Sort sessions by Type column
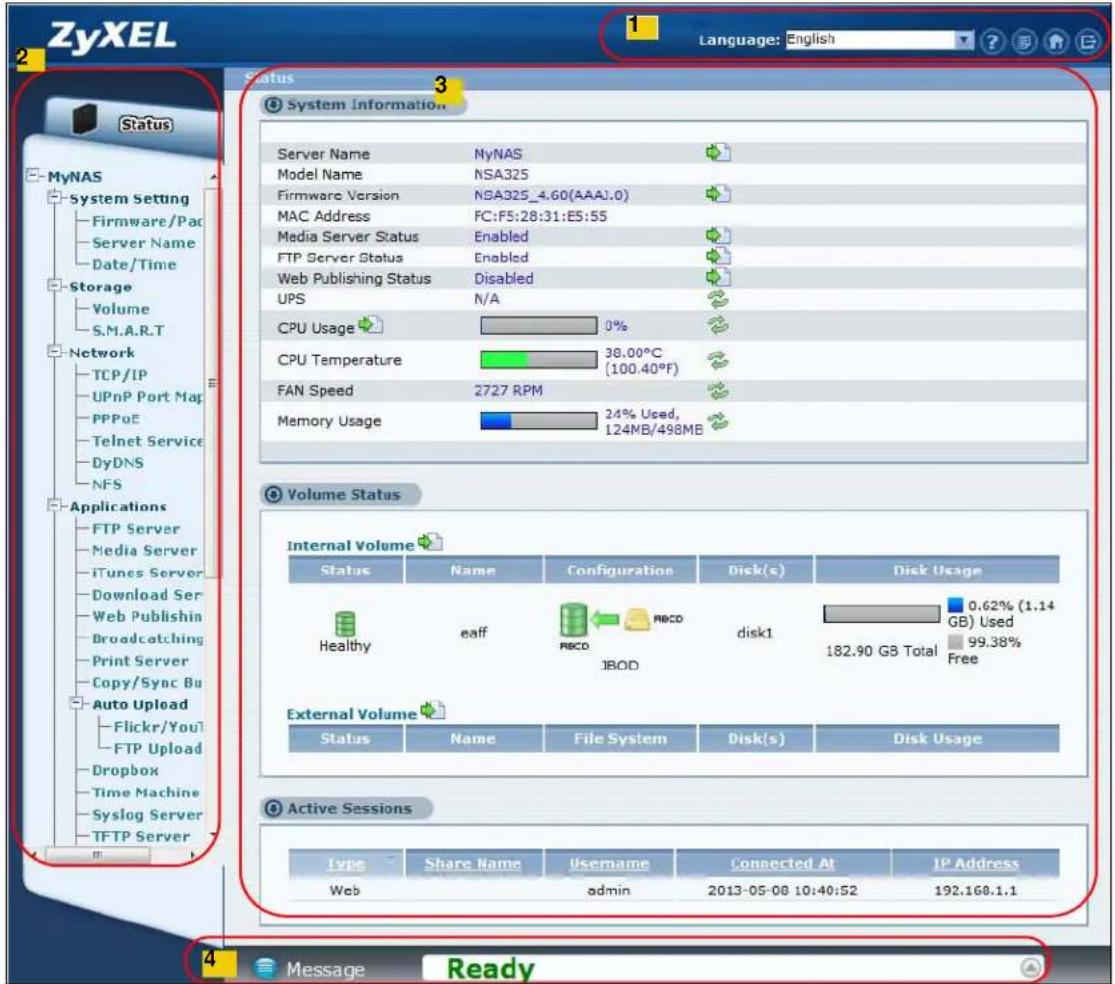The height and width of the screenshot is (984, 1115). [346, 863]
